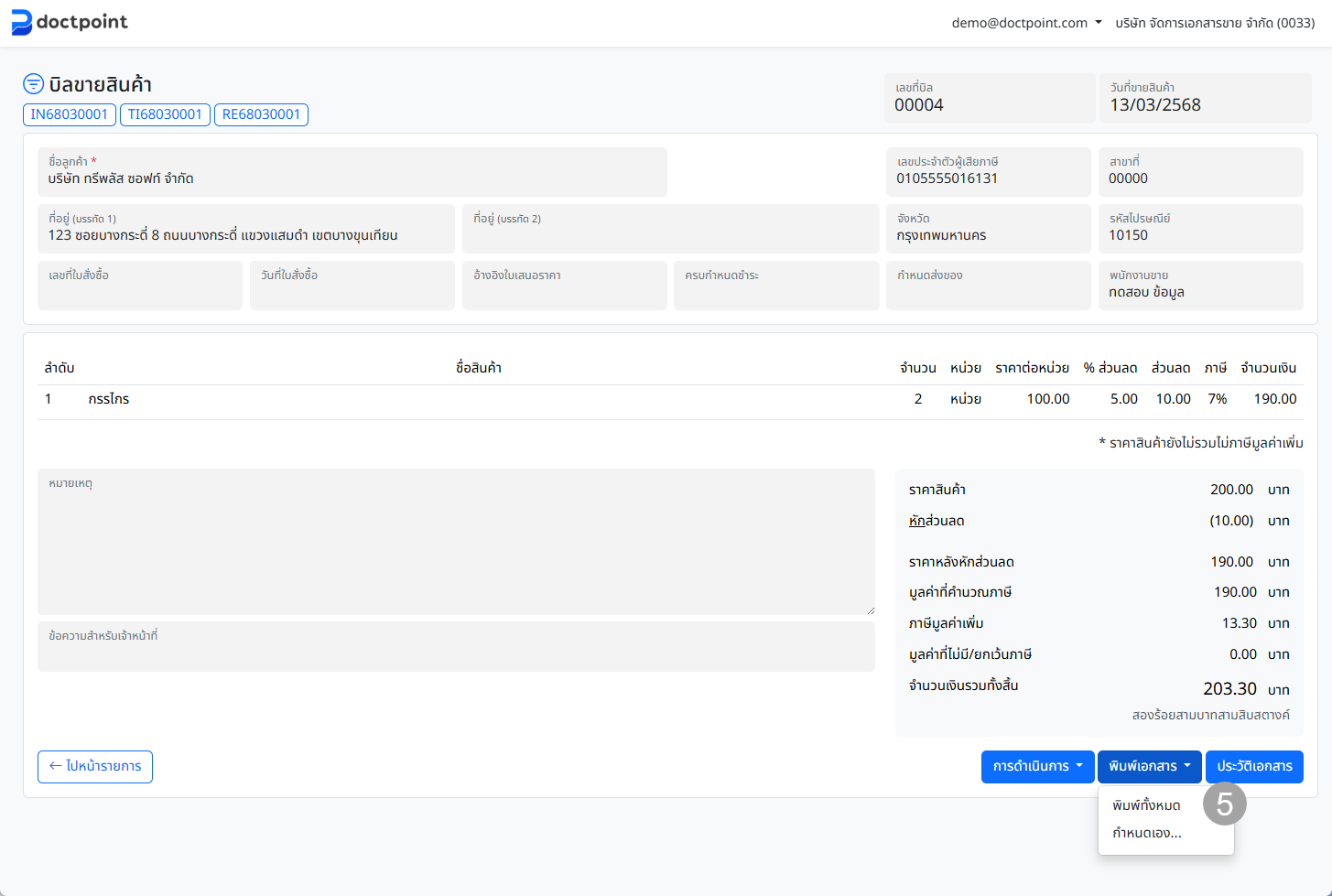Select พิมพ์ทั้งหมด from the print menu
The width and height of the screenshot is (1332, 896).
1146,806
